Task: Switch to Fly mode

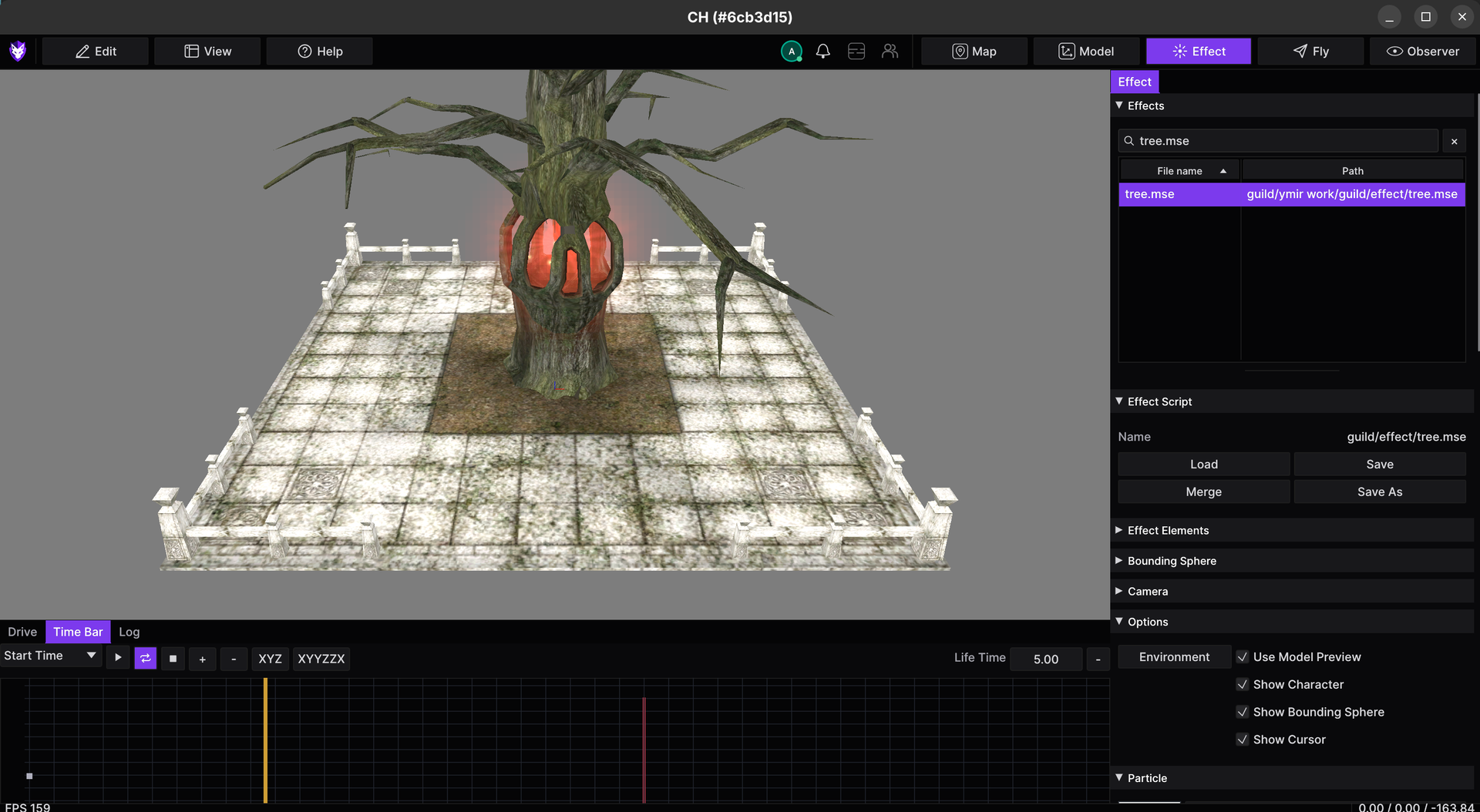Action: click(1310, 51)
